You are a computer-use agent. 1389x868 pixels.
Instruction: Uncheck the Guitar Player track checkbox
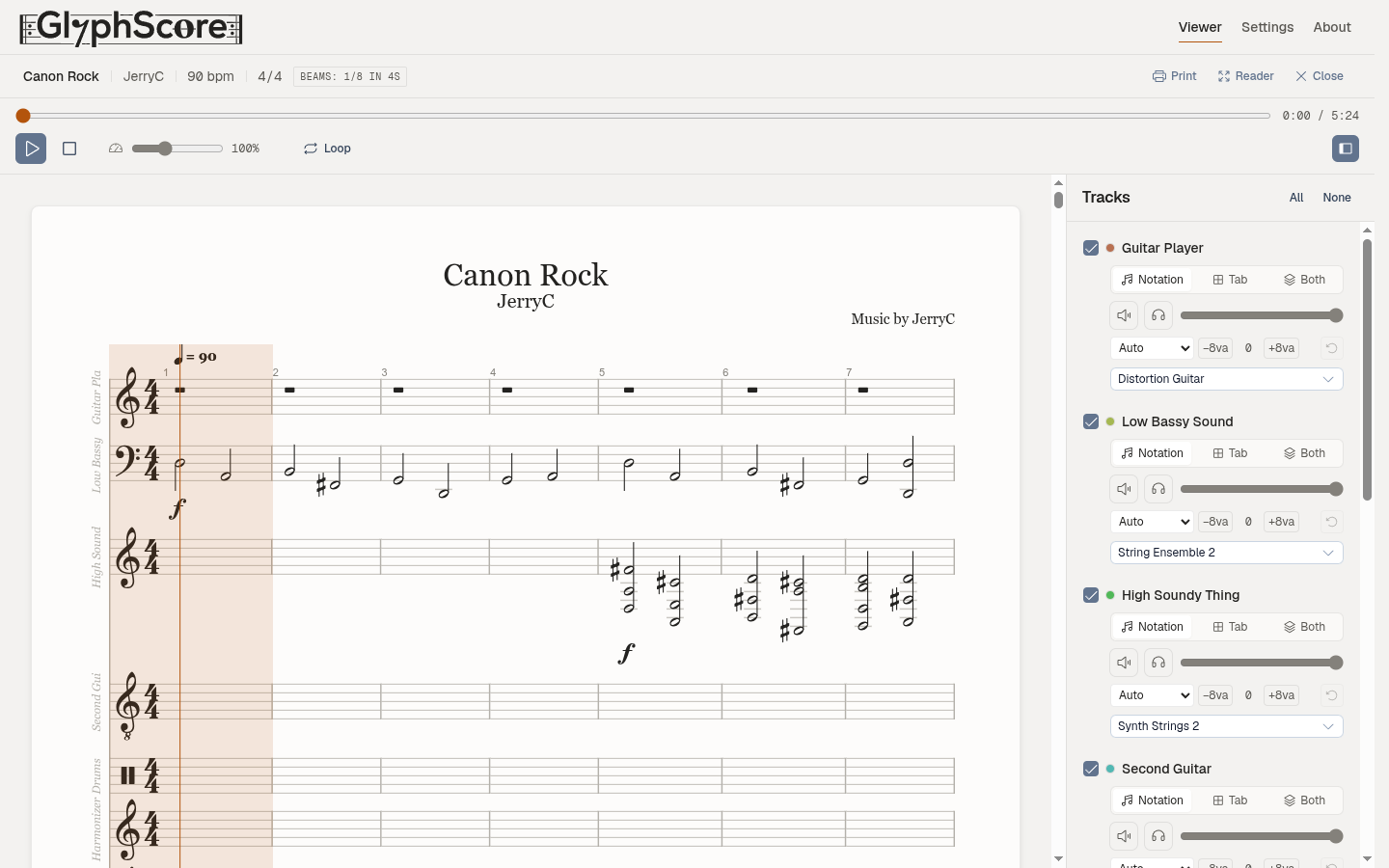click(x=1091, y=248)
